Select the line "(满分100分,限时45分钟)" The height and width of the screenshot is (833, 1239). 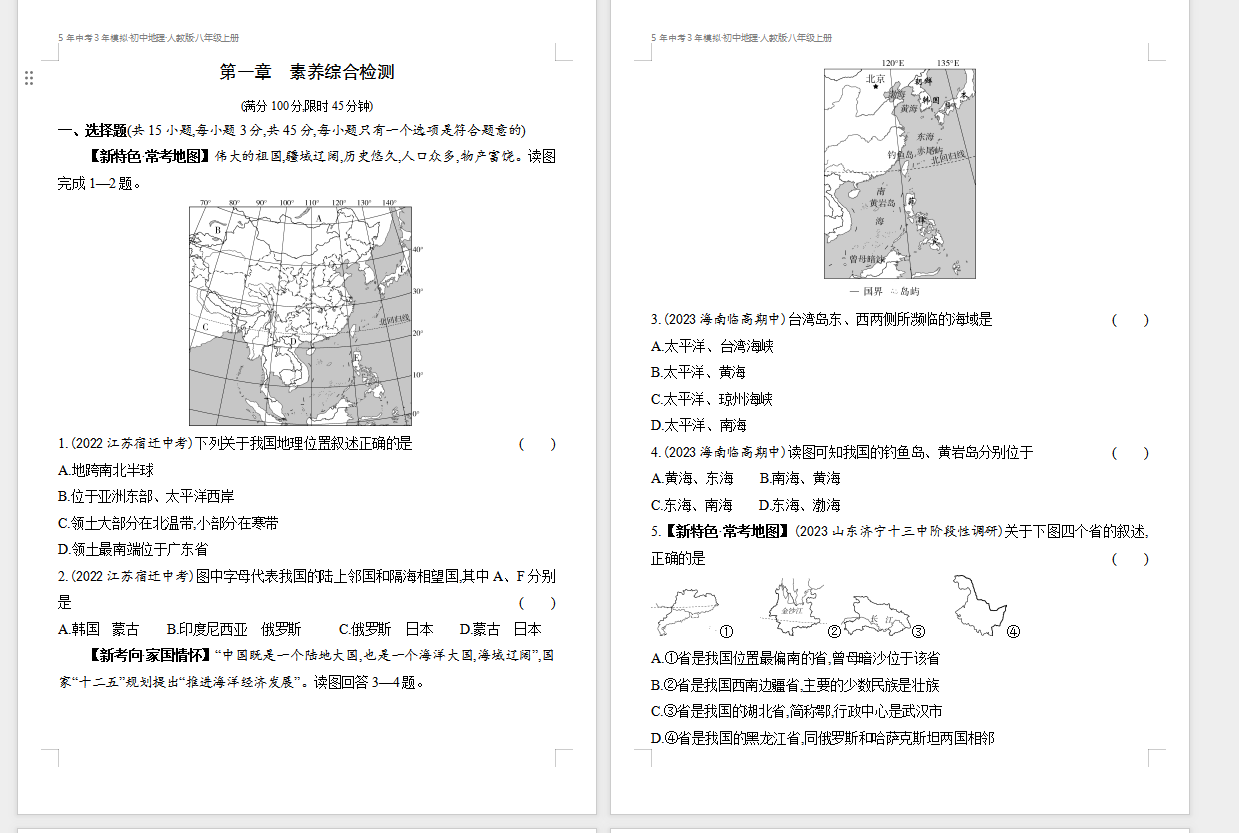[x=307, y=105]
